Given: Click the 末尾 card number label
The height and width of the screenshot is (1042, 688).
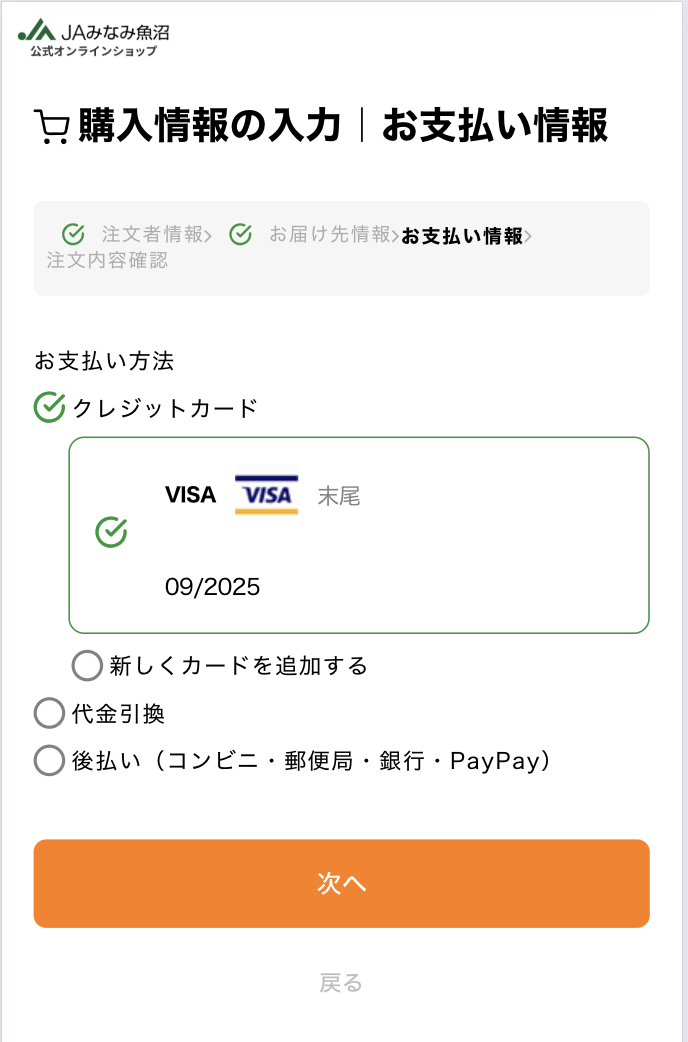Looking at the screenshot, I should pos(339,495).
